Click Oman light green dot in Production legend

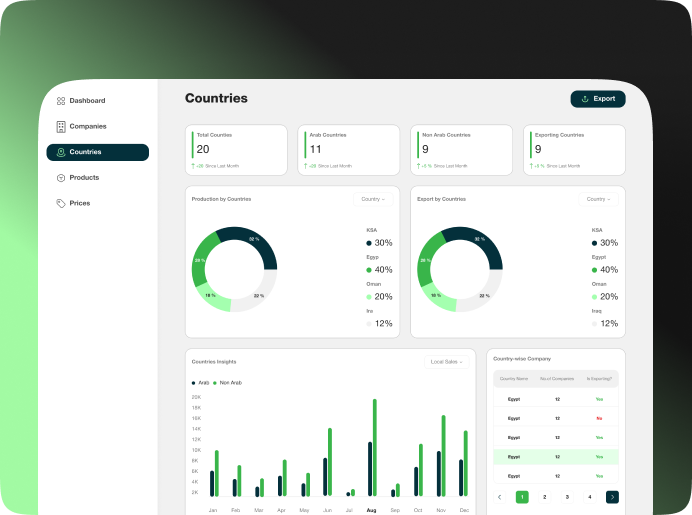click(x=369, y=297)
